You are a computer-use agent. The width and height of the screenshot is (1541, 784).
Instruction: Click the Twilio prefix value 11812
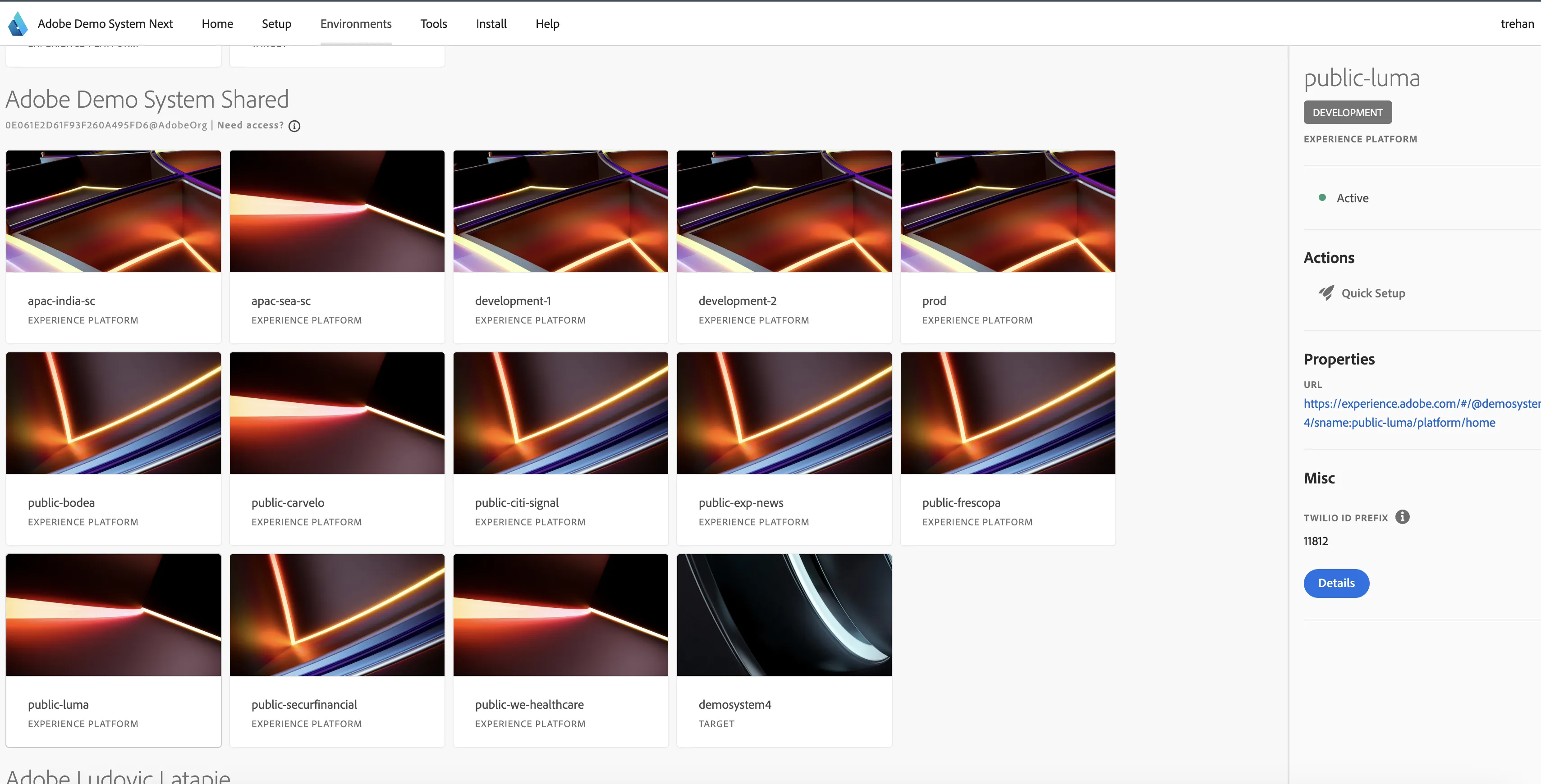pyautogui.click(x=1316, y=541)
